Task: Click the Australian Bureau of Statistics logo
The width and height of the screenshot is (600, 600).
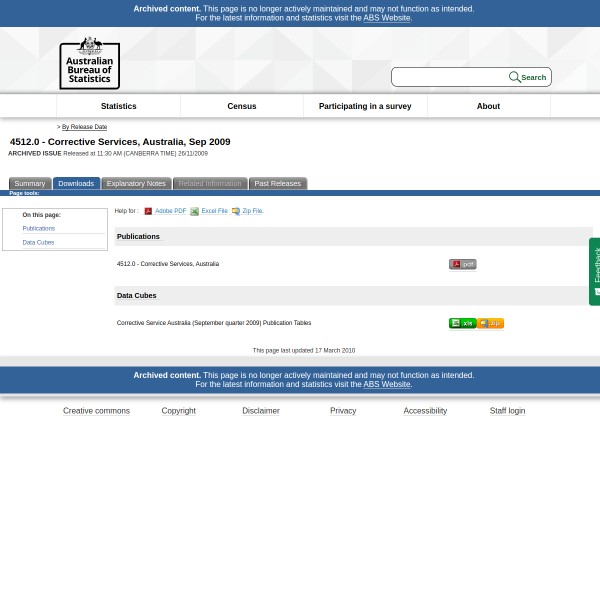Action: pos(89,62)
